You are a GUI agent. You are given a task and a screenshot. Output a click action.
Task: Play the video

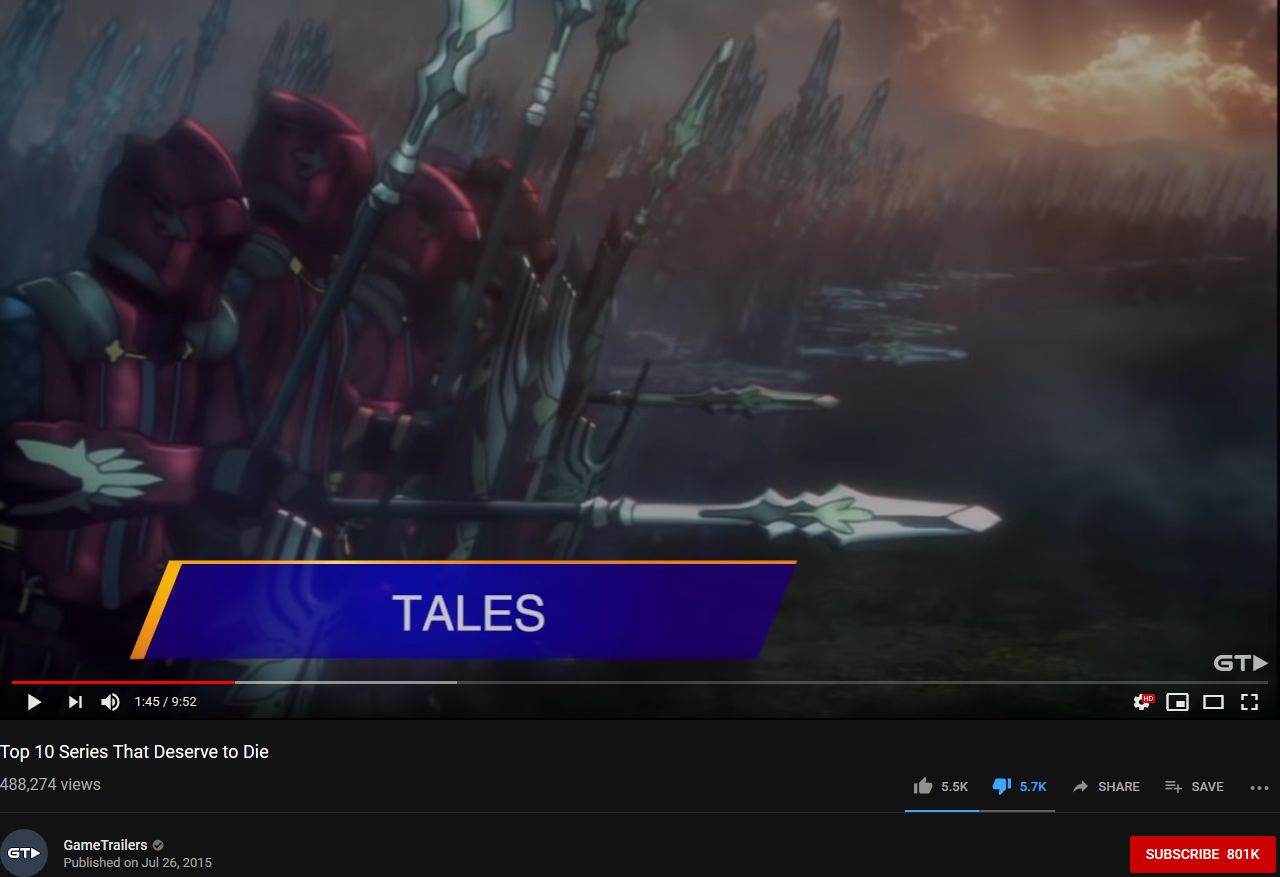click(x=34, y=702)
